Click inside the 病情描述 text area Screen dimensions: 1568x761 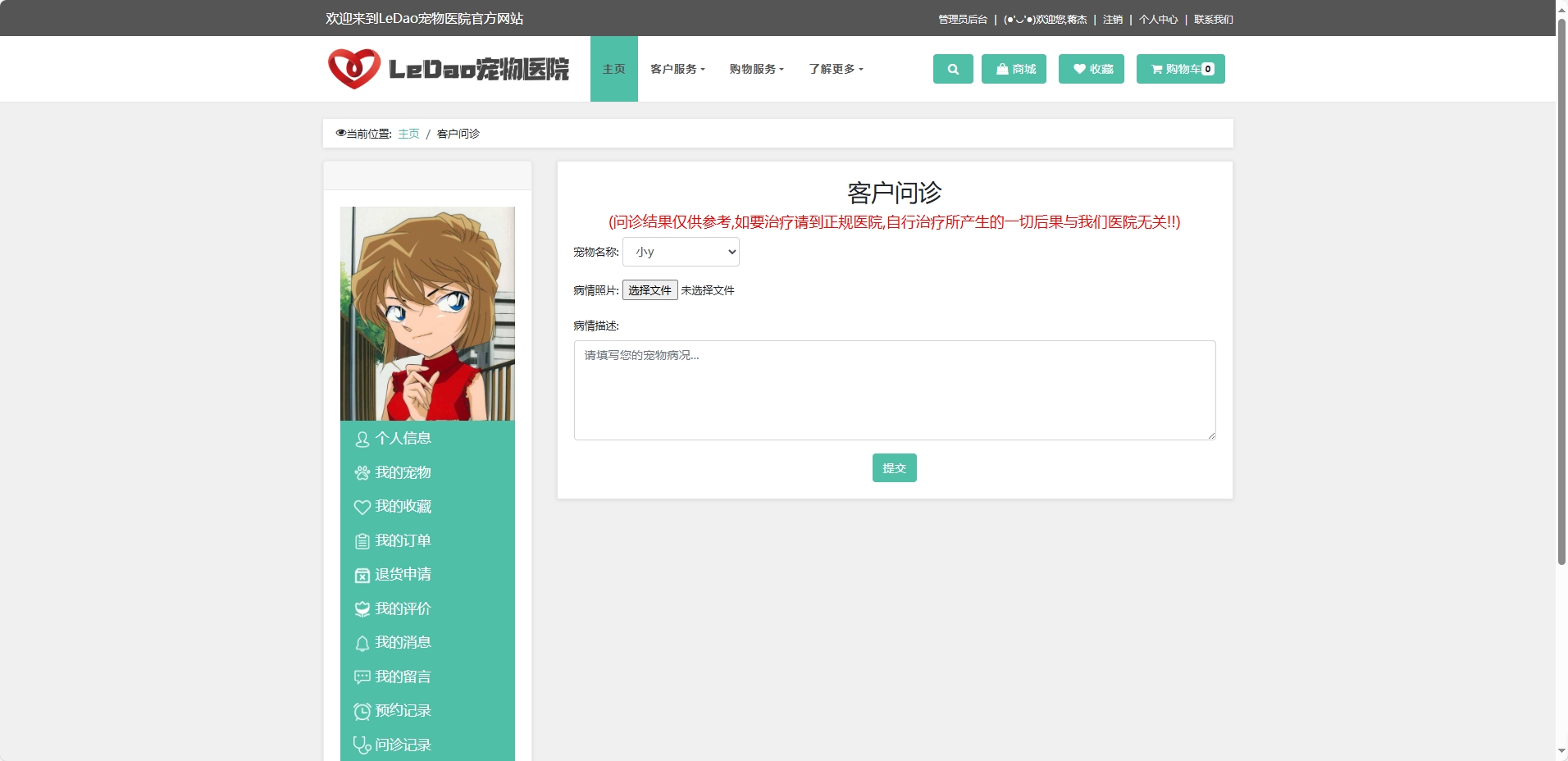(x=894, y=390)
